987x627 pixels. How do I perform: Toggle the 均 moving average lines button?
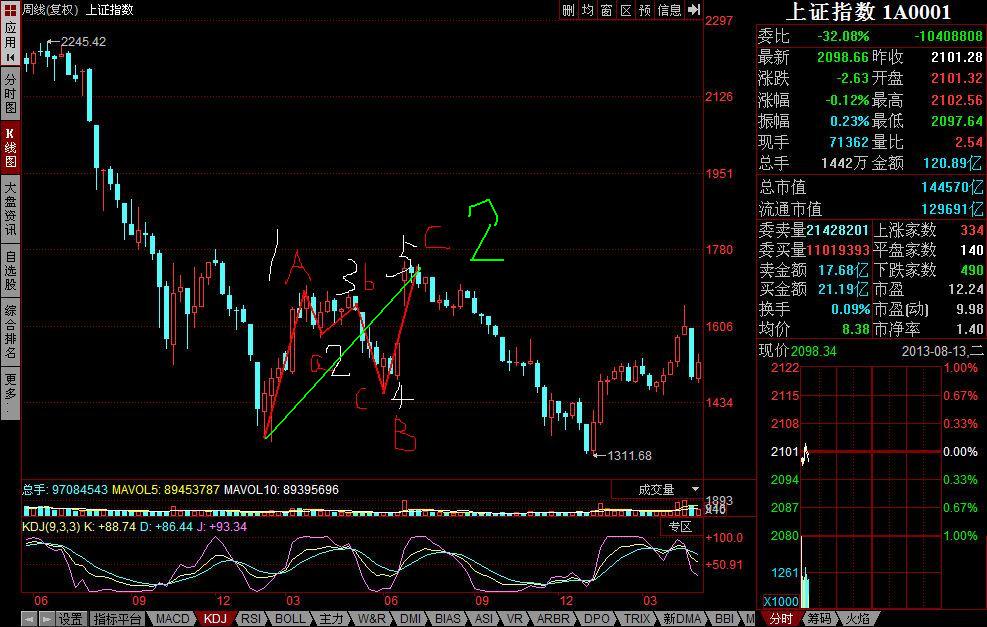(x=588, y=9)
